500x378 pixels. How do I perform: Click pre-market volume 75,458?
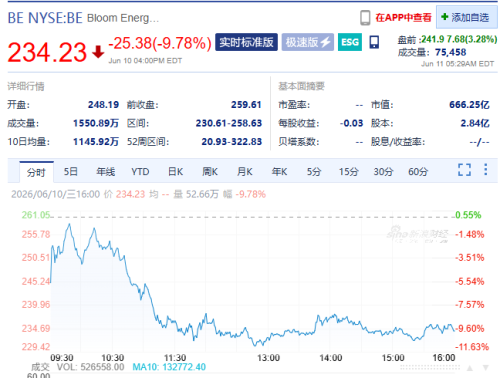click(451, 52)
